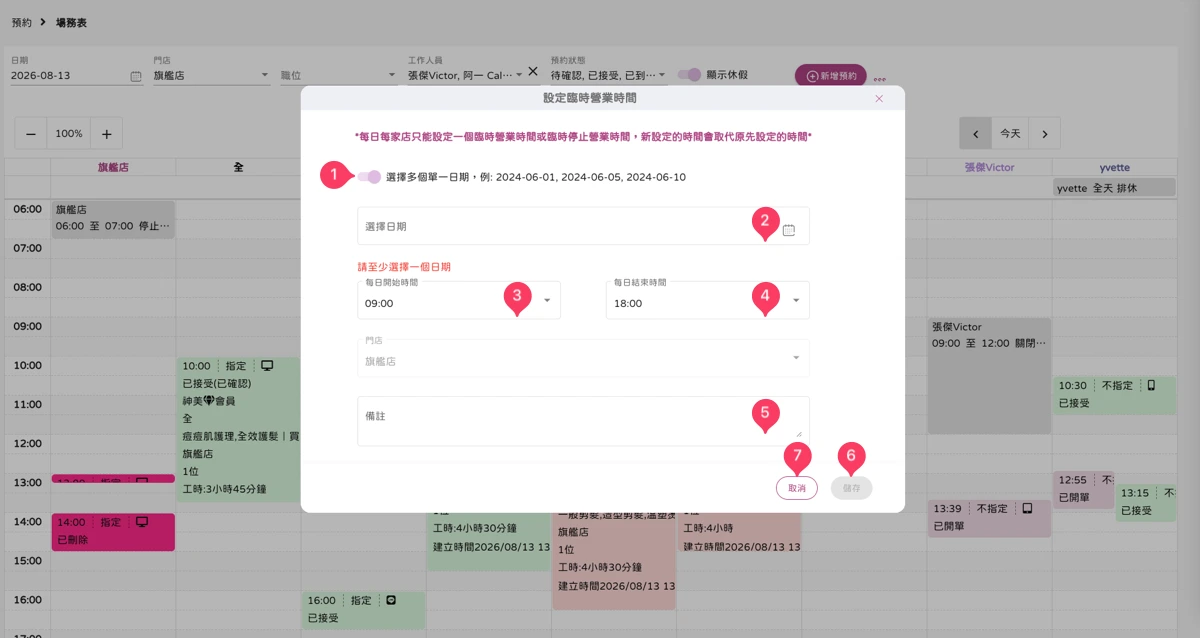The image size is (1200, 638).
Task: Click monitor icon on 14:00 指定 appointment
Action: tap(142, 522)
